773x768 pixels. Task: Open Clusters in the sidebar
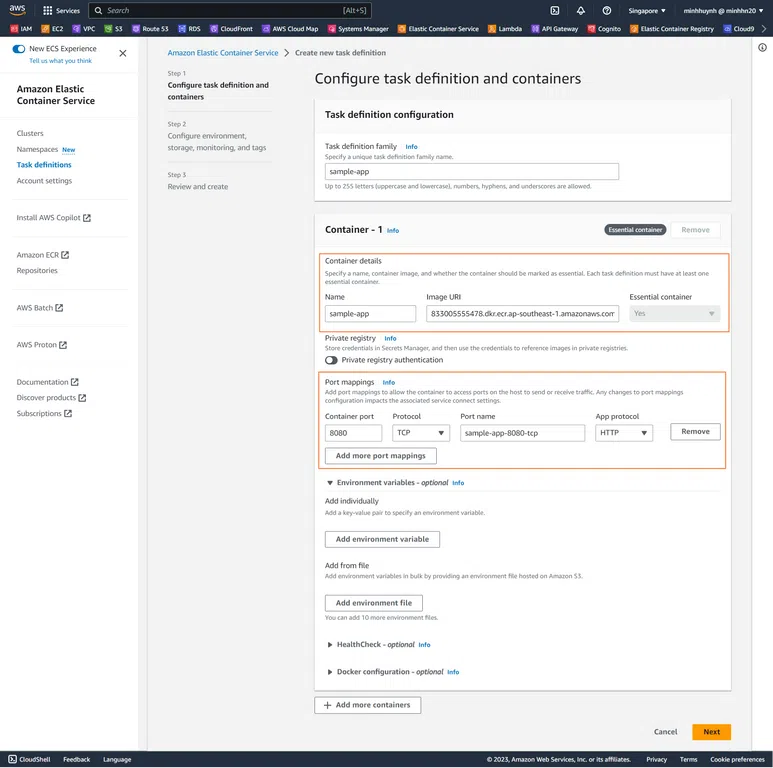[x=30, y=133]
